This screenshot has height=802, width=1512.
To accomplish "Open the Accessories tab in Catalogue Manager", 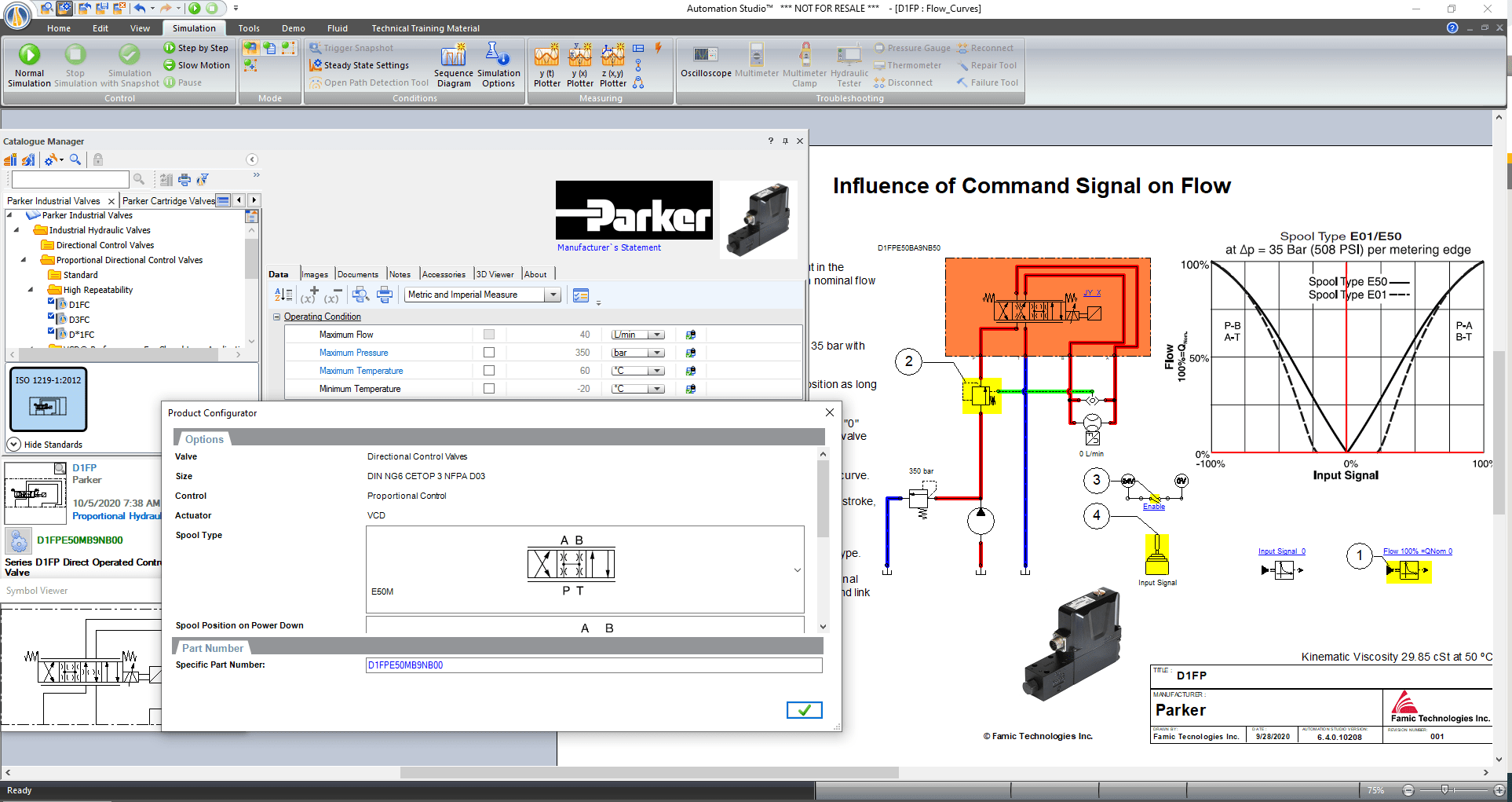I will coord(444,273).
